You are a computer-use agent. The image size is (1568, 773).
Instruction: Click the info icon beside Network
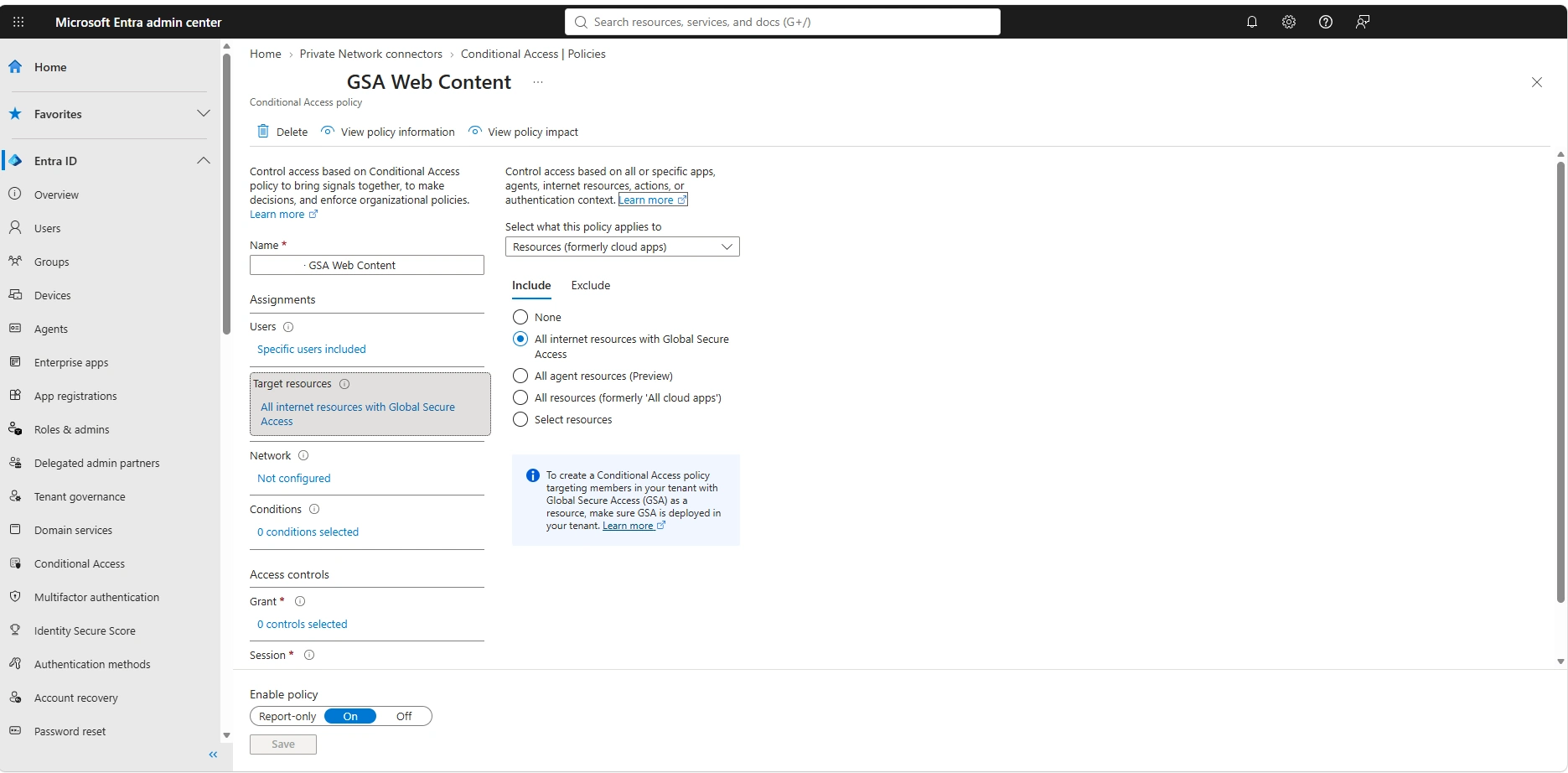click(303, 455)
